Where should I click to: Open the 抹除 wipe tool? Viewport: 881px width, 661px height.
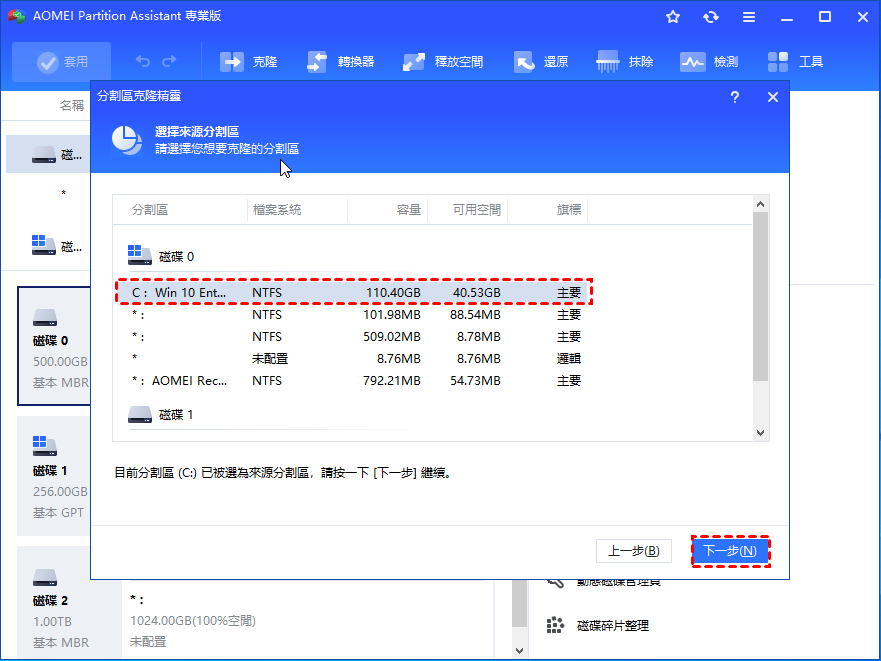click(625, 62)
